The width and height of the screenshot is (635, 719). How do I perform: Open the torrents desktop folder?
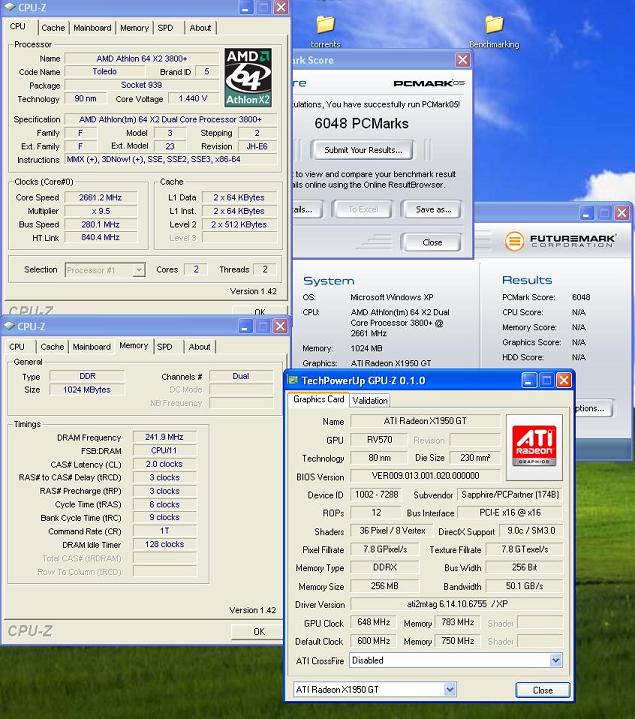(325, 31)
